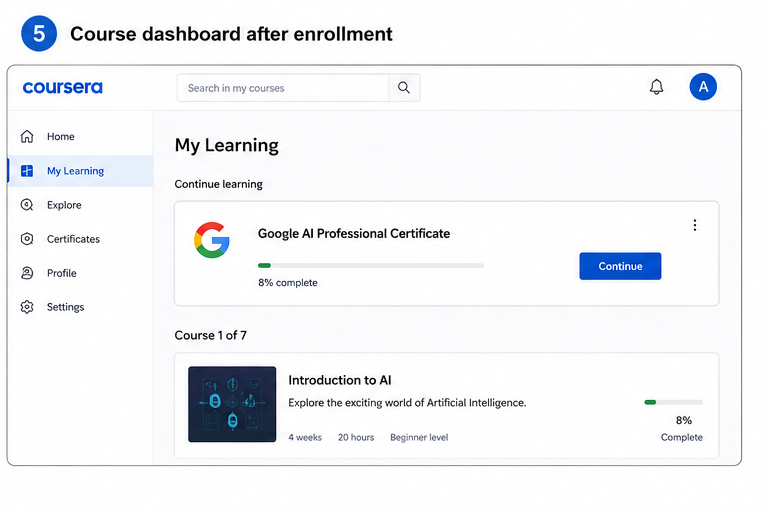Click the Settings gear icon

click(27, 307)
